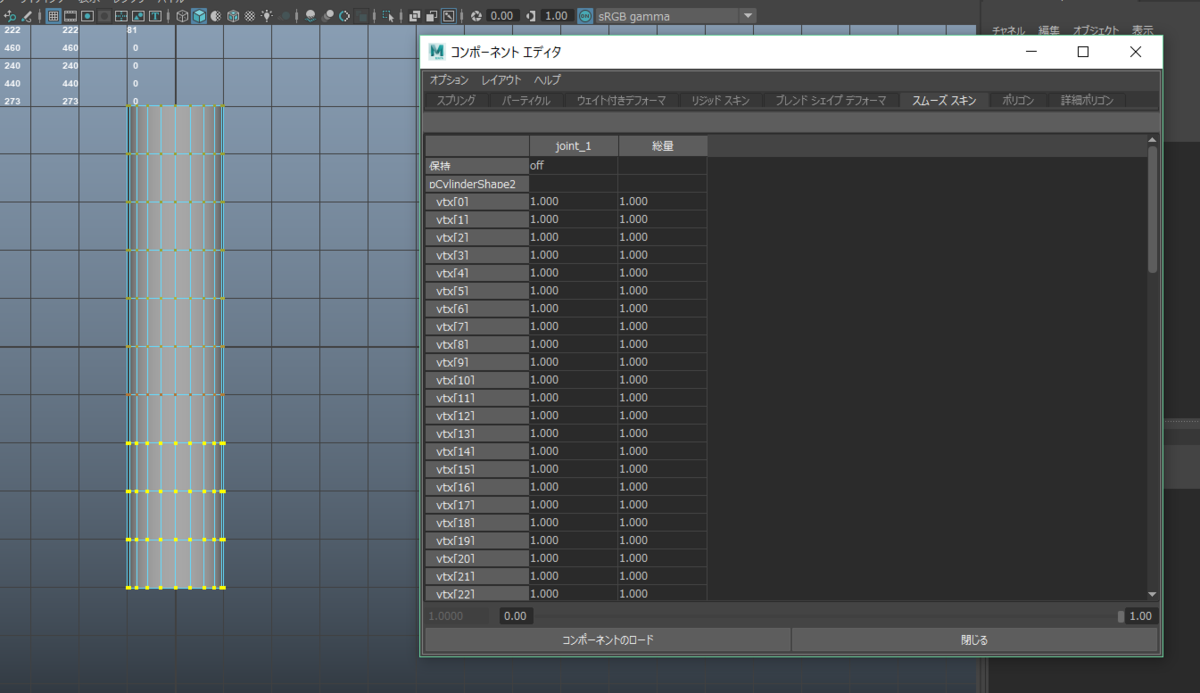
Task: Click the gamma reset icon
Action: click(531, 16)
